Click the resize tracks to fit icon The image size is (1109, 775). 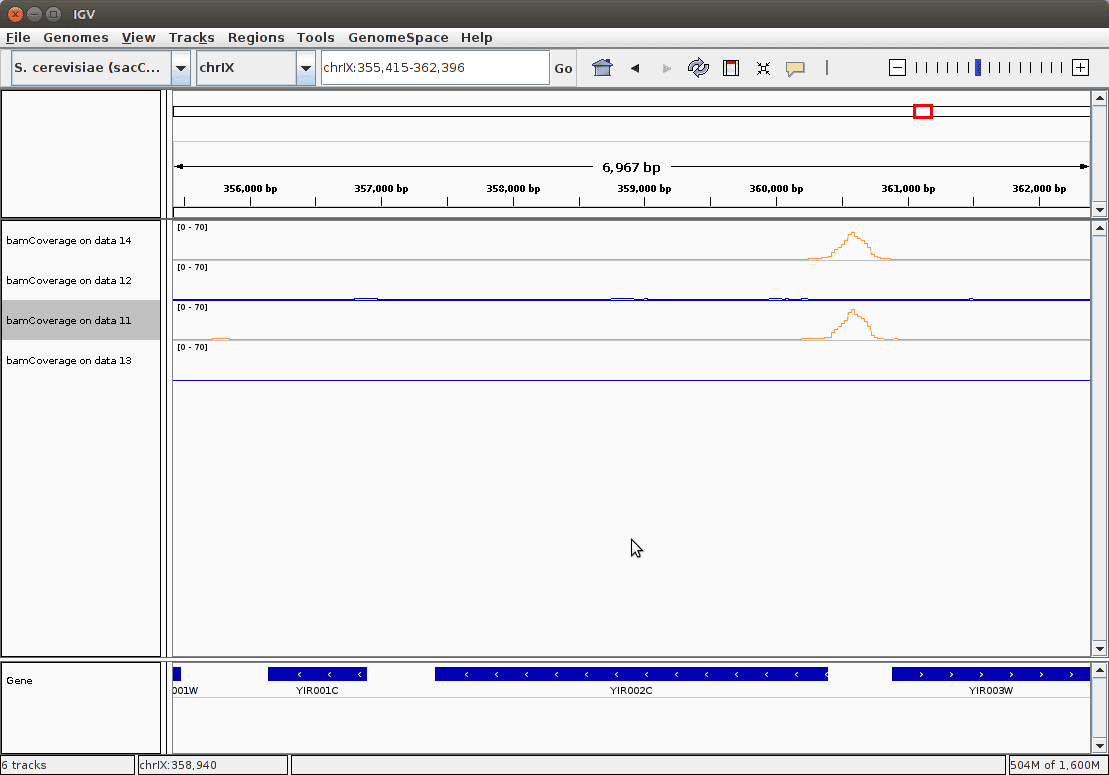[763, 68]
